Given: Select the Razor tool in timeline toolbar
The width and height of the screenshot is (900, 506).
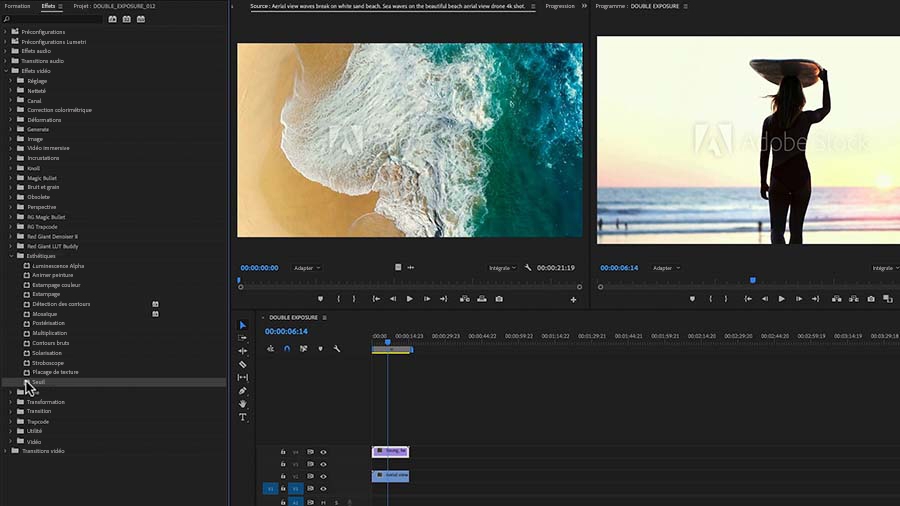Looking at the screenshot, I should pyautogui.click(x=243, y=364).
